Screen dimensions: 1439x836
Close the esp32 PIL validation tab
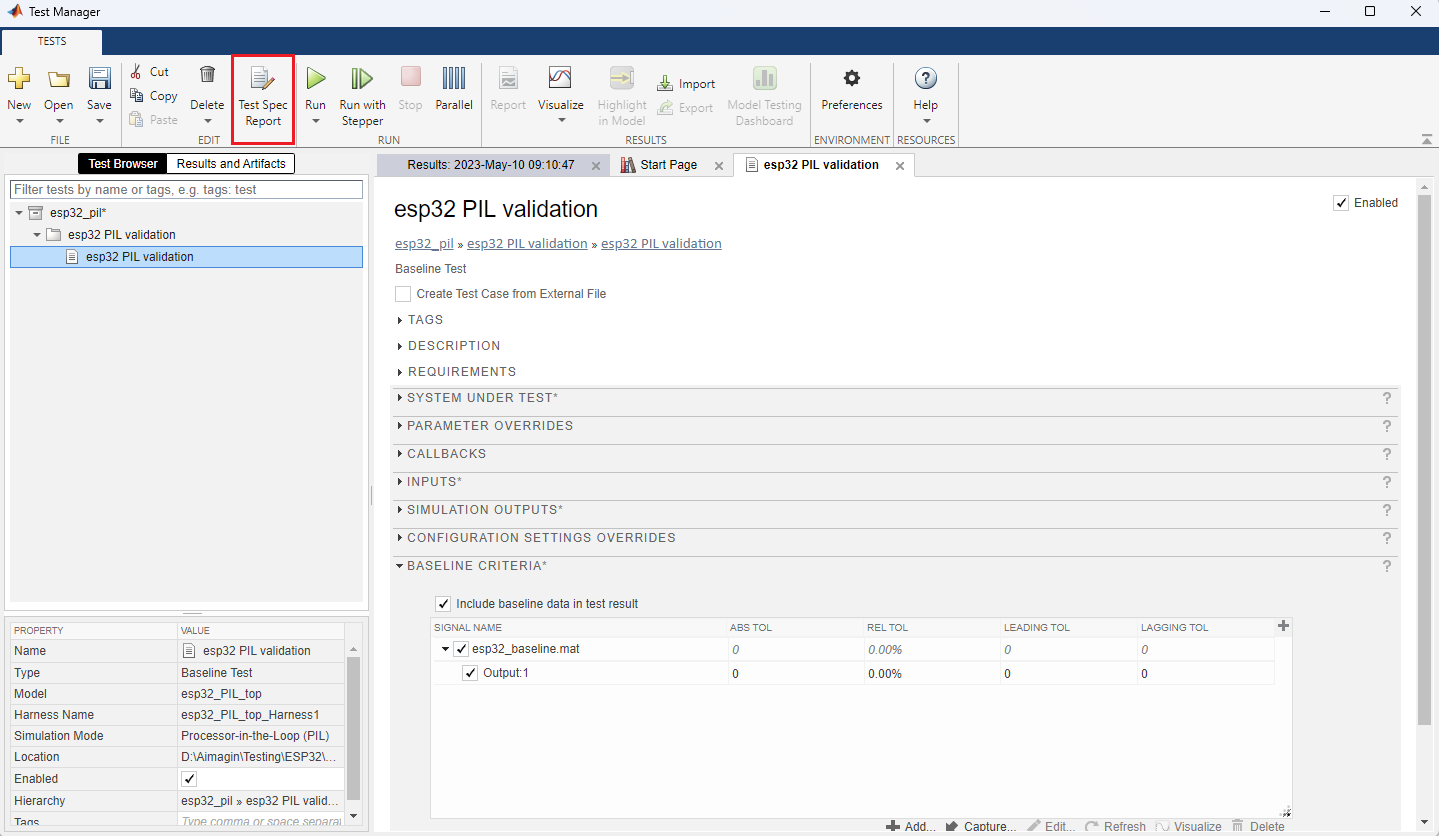(900, 166)
